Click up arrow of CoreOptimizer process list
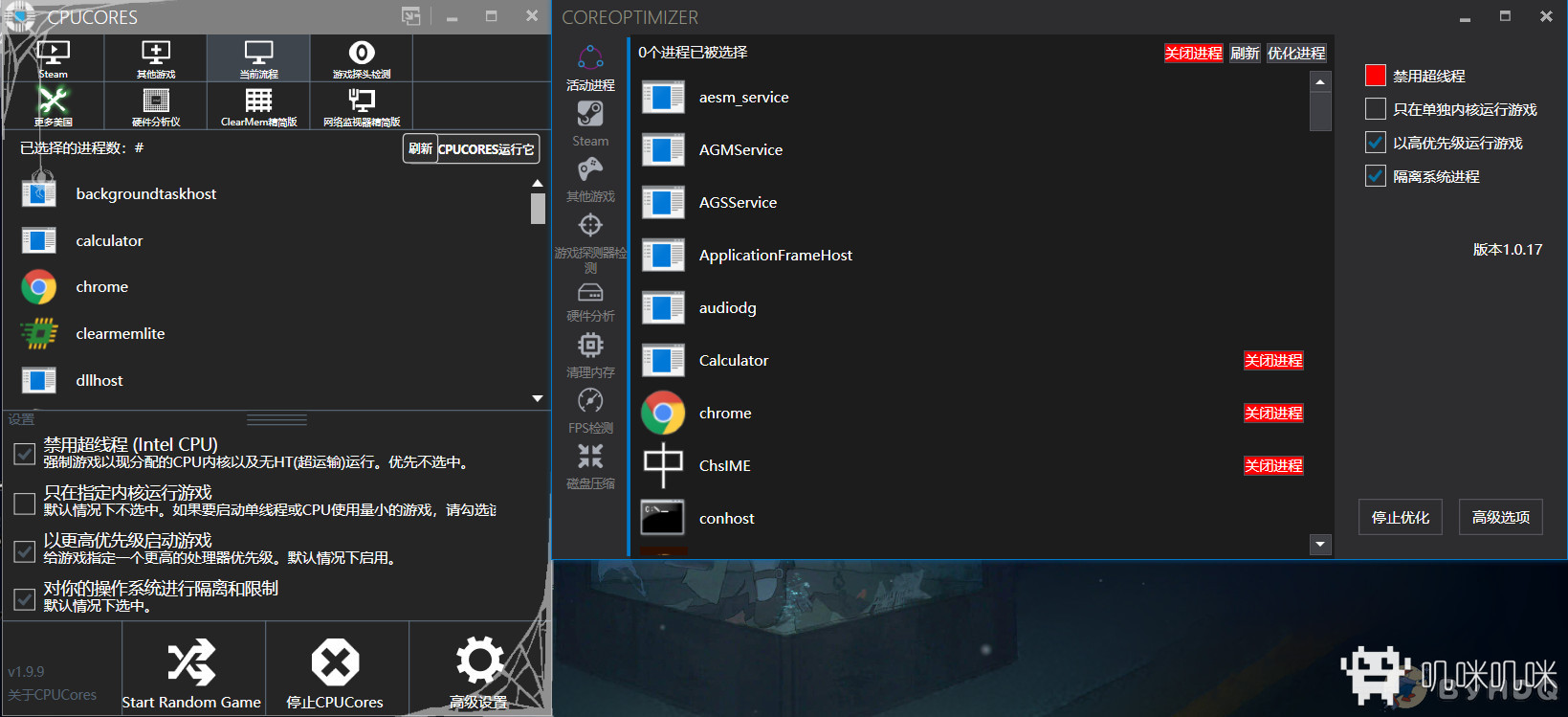Viewport: 1568px width, 717px height. click(1320, 82)
